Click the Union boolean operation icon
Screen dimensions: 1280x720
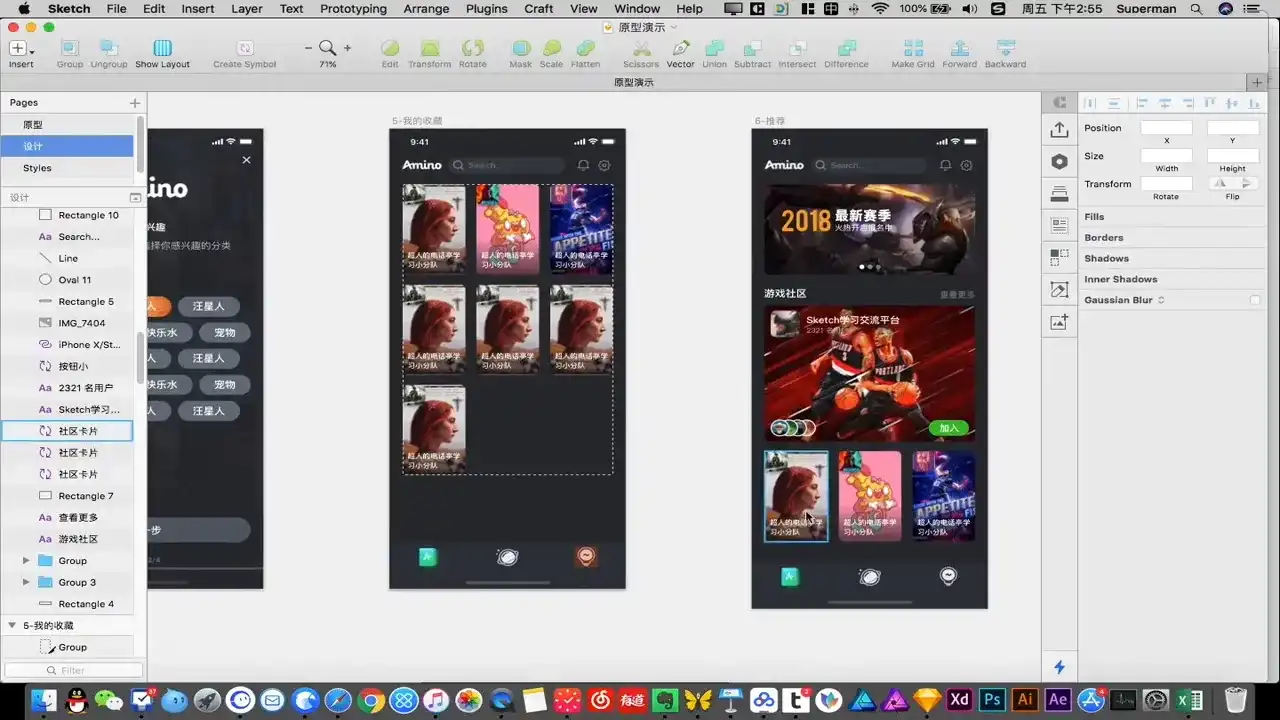714,49
